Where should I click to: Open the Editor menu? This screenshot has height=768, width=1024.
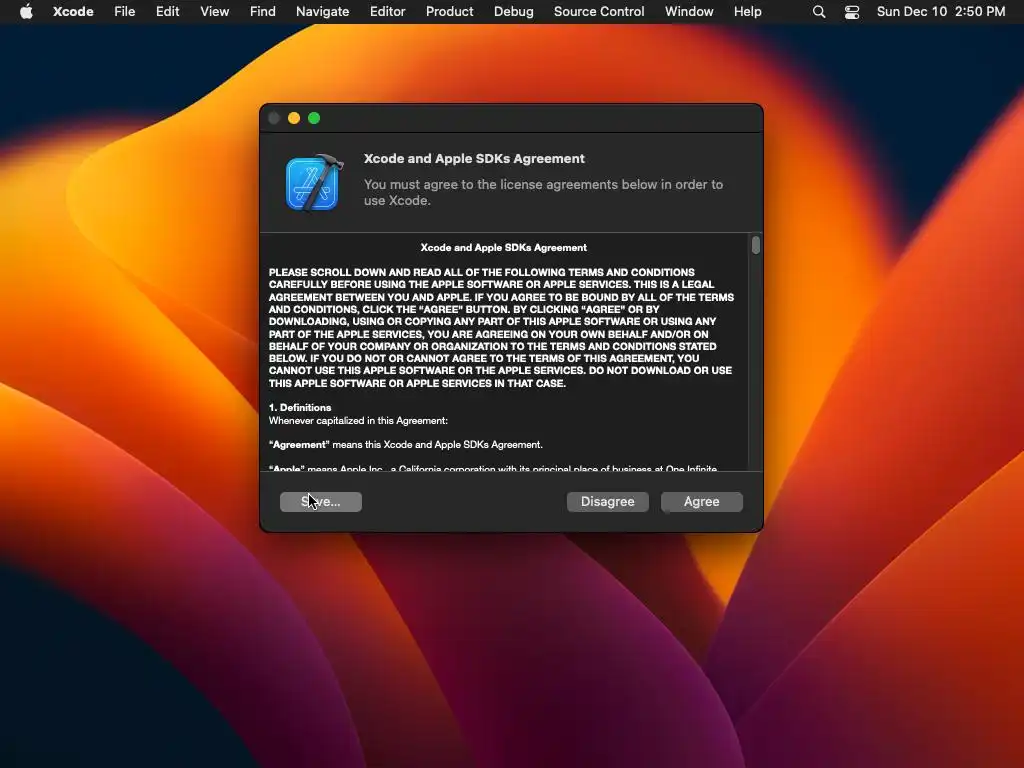[387, 12]
